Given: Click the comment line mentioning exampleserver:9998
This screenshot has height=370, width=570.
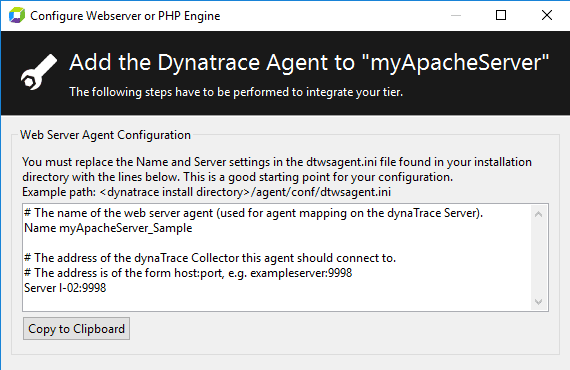Looking at the screenshot, I should (x=188, y=273).
